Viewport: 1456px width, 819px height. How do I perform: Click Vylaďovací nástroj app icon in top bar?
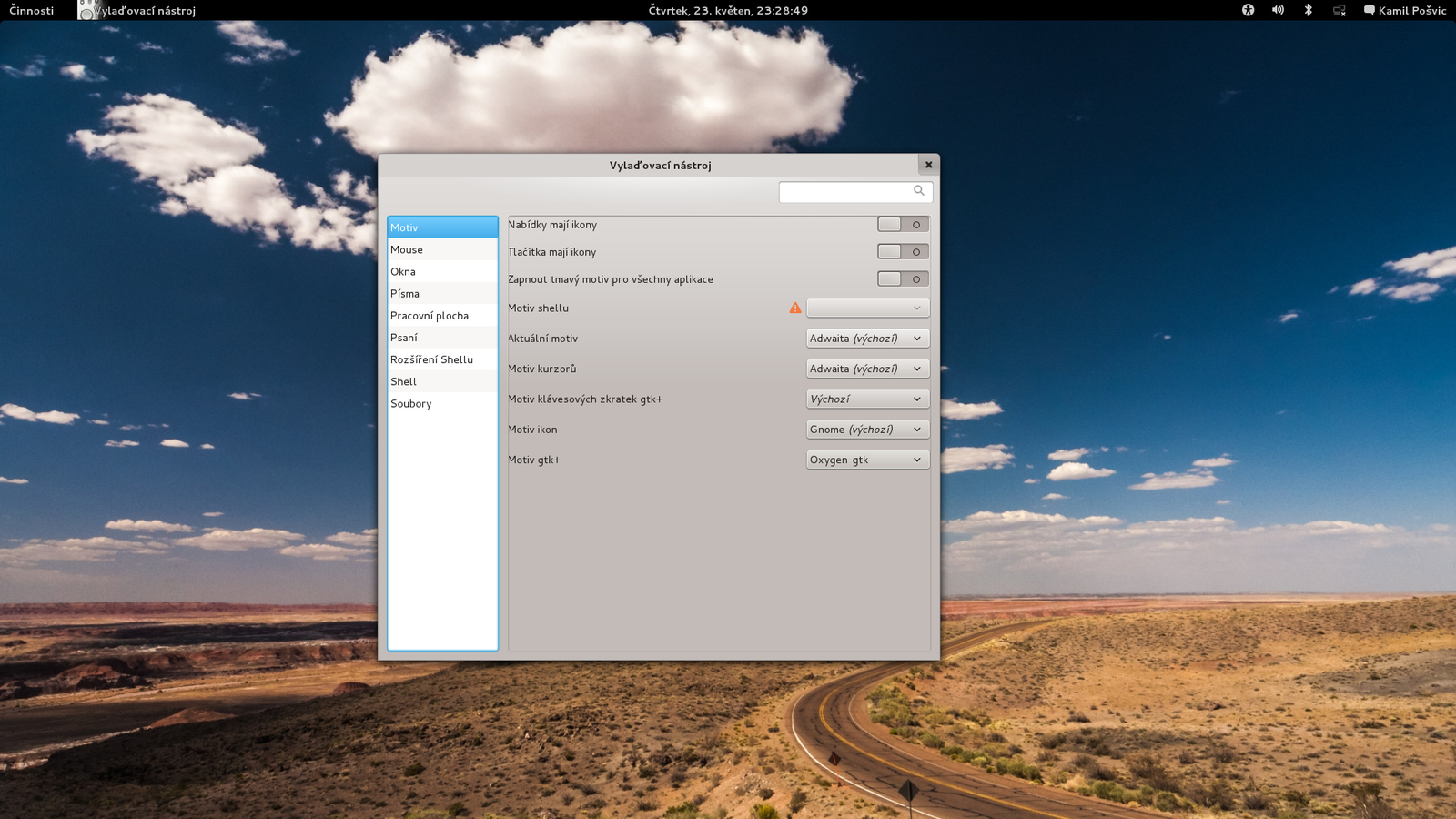pos(86,10)
